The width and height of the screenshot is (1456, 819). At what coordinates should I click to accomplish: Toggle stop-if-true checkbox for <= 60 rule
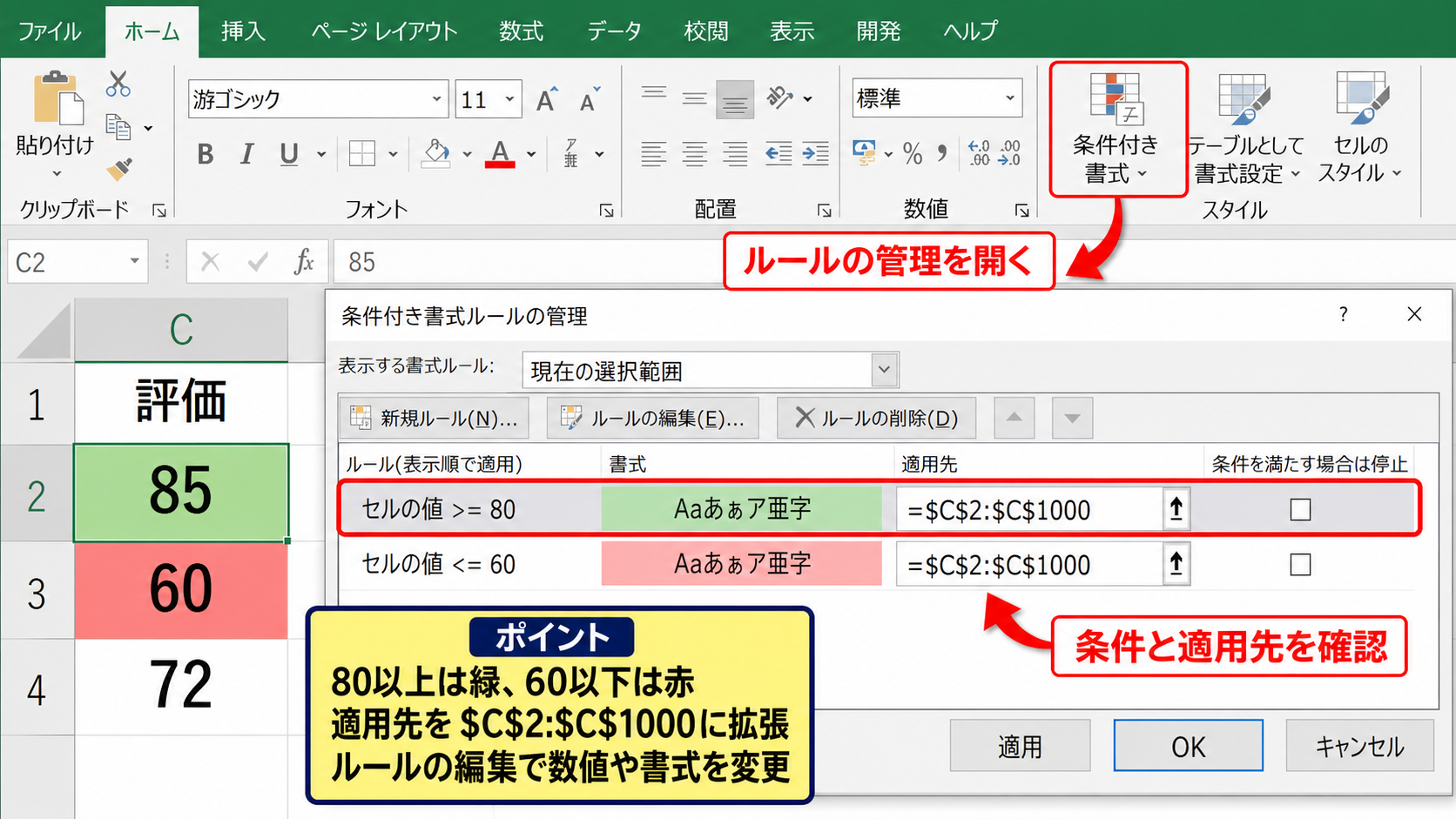coord(1300,565)
